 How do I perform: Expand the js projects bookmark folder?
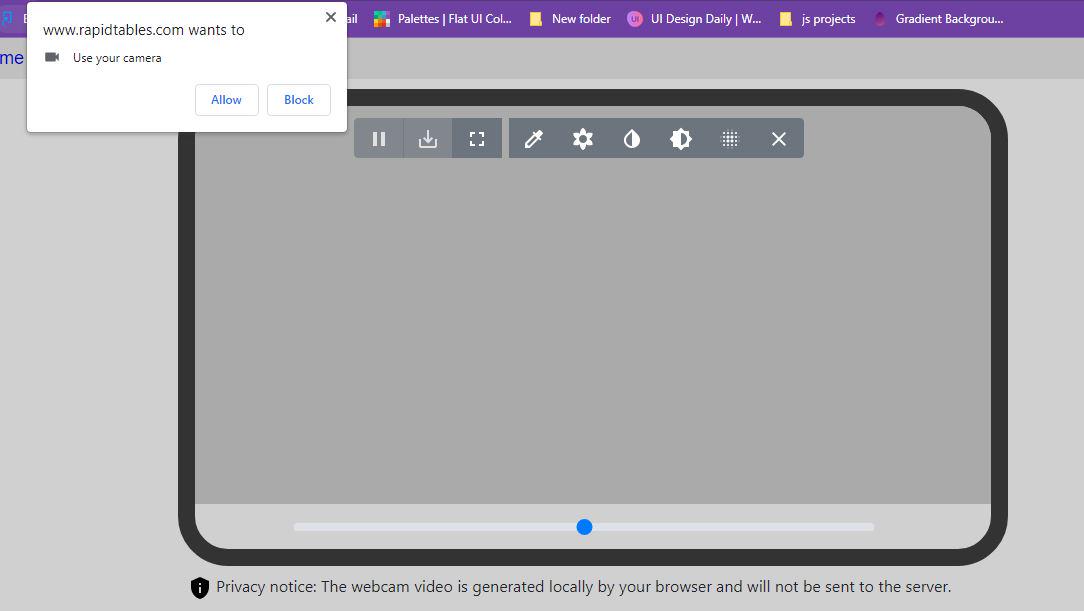click(817, 19)
